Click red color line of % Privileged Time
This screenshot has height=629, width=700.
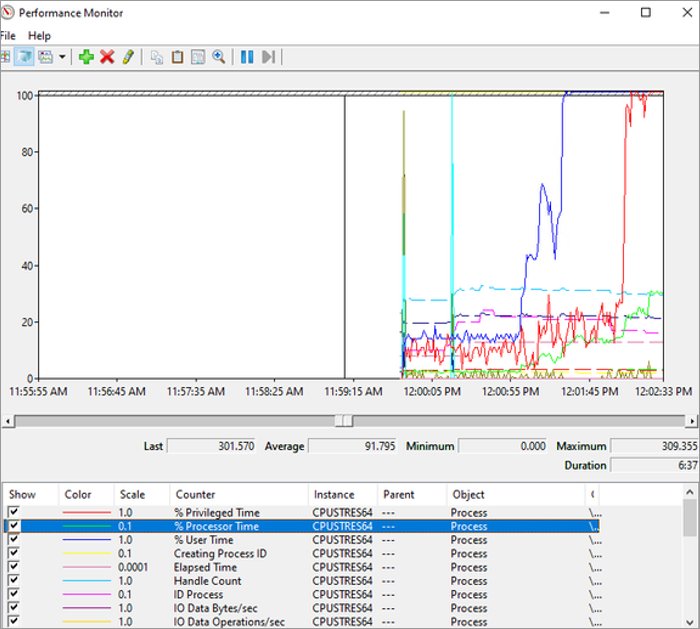(87, 512)
